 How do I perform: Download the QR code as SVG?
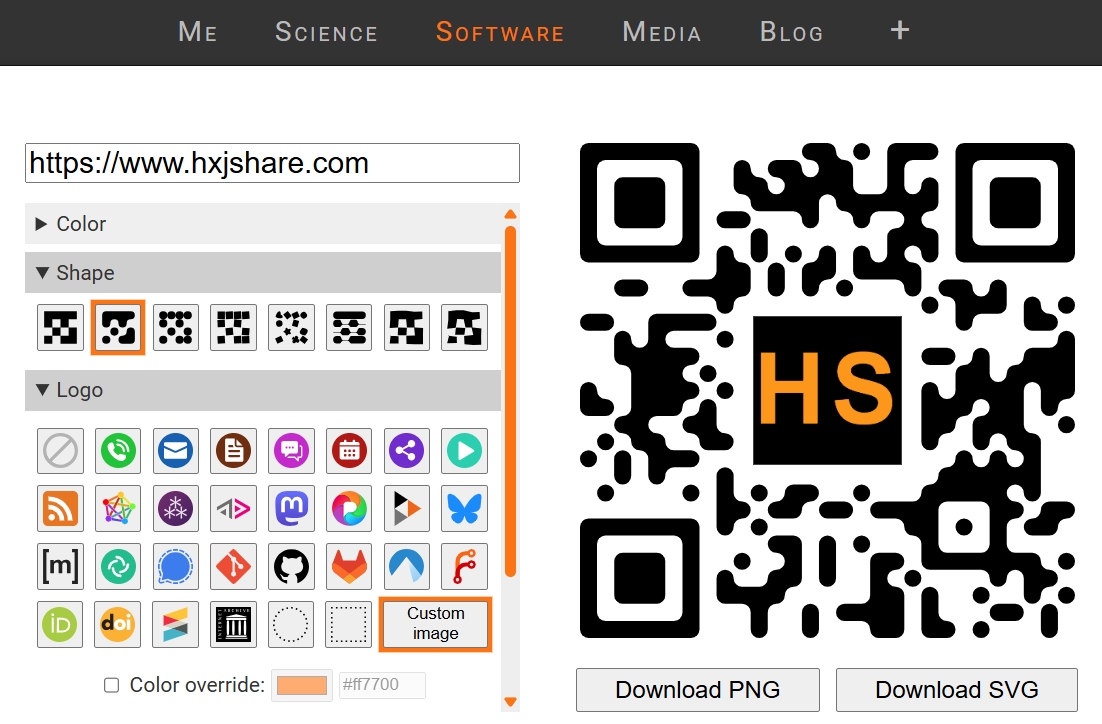click(x=957, y=690)
